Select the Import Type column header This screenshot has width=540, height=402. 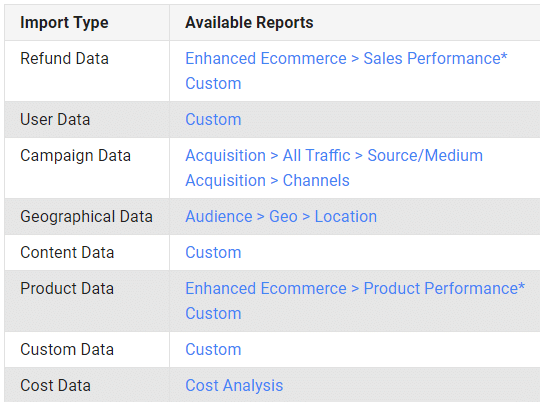(64, 23)
